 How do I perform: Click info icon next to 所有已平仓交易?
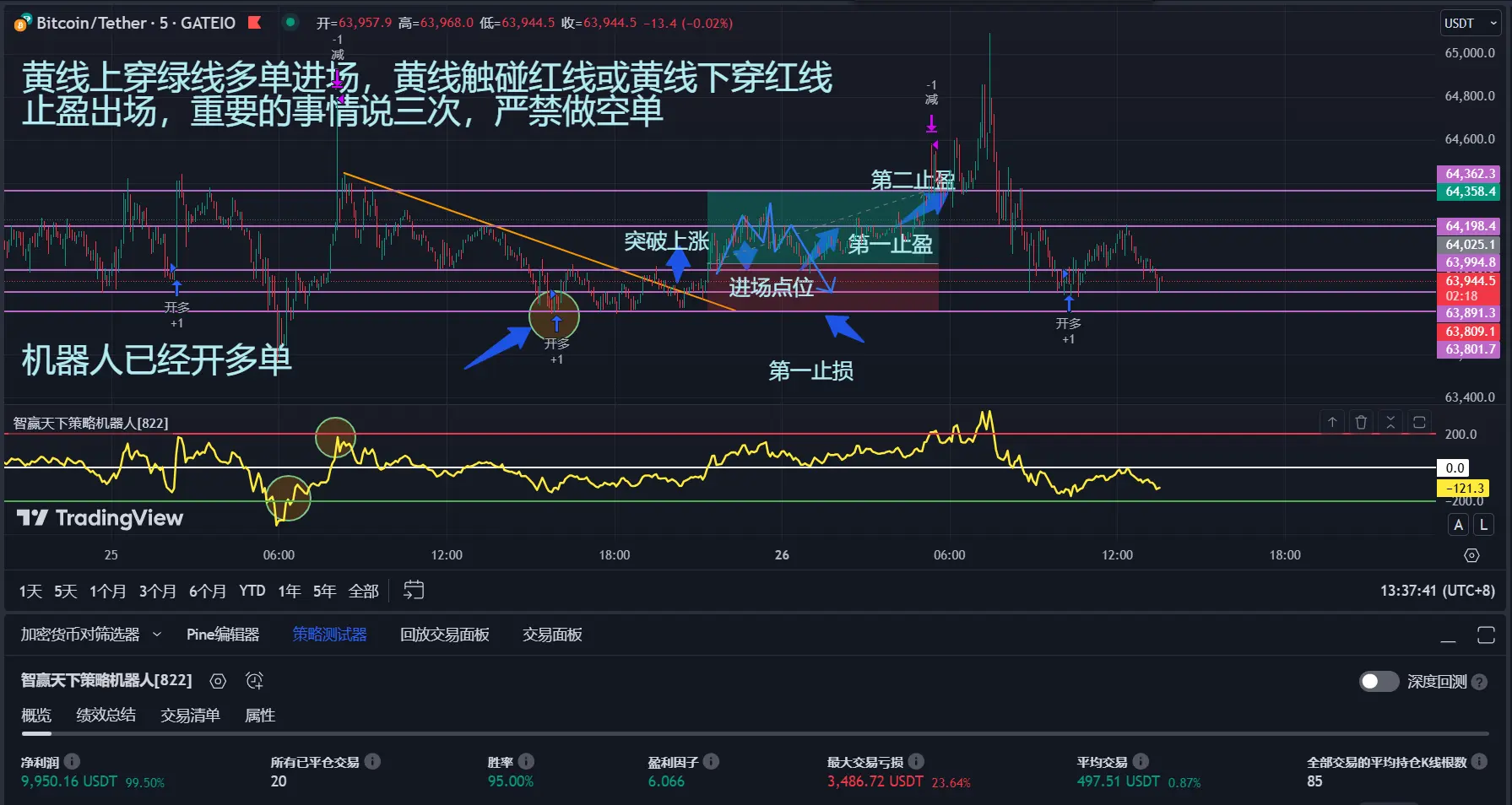point(372,761)
